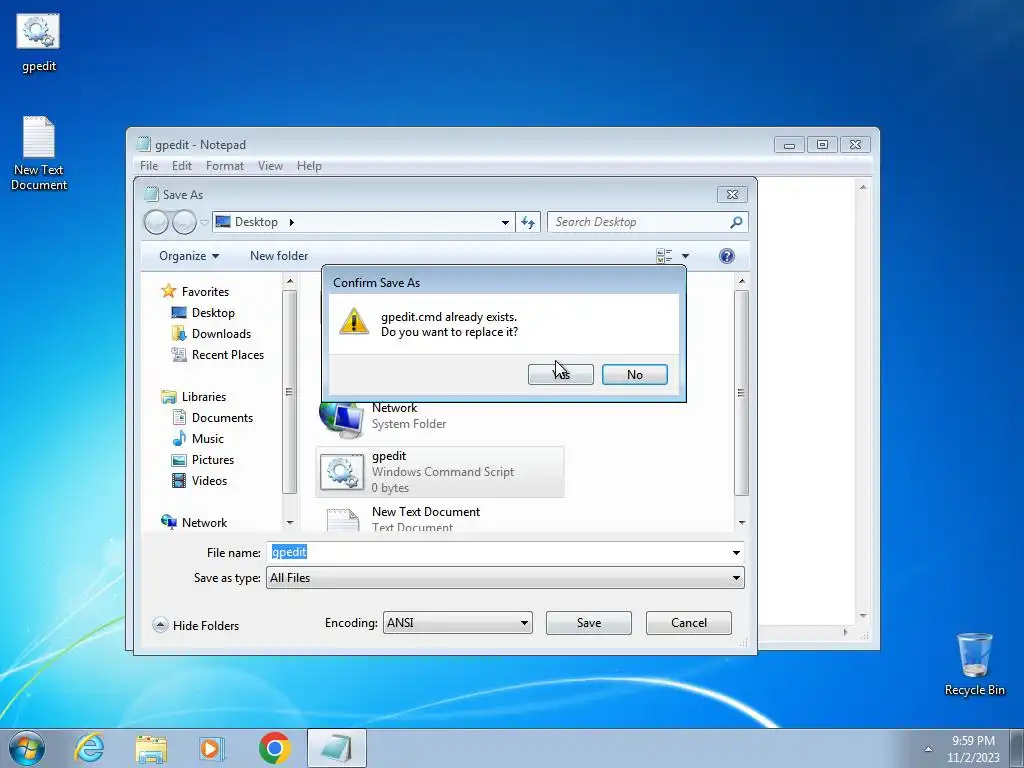Open the Encoding ANSI dropdown
This screenshot has height=768, width=1024.
coord(457,623)
